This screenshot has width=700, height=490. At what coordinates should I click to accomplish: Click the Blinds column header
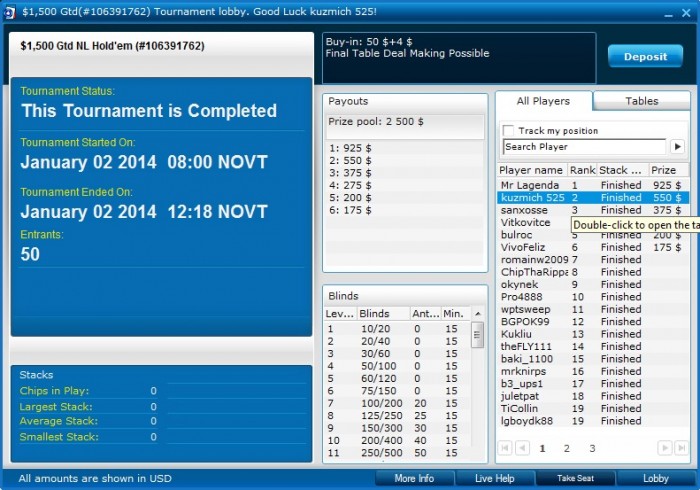click(x=383, y=314)
